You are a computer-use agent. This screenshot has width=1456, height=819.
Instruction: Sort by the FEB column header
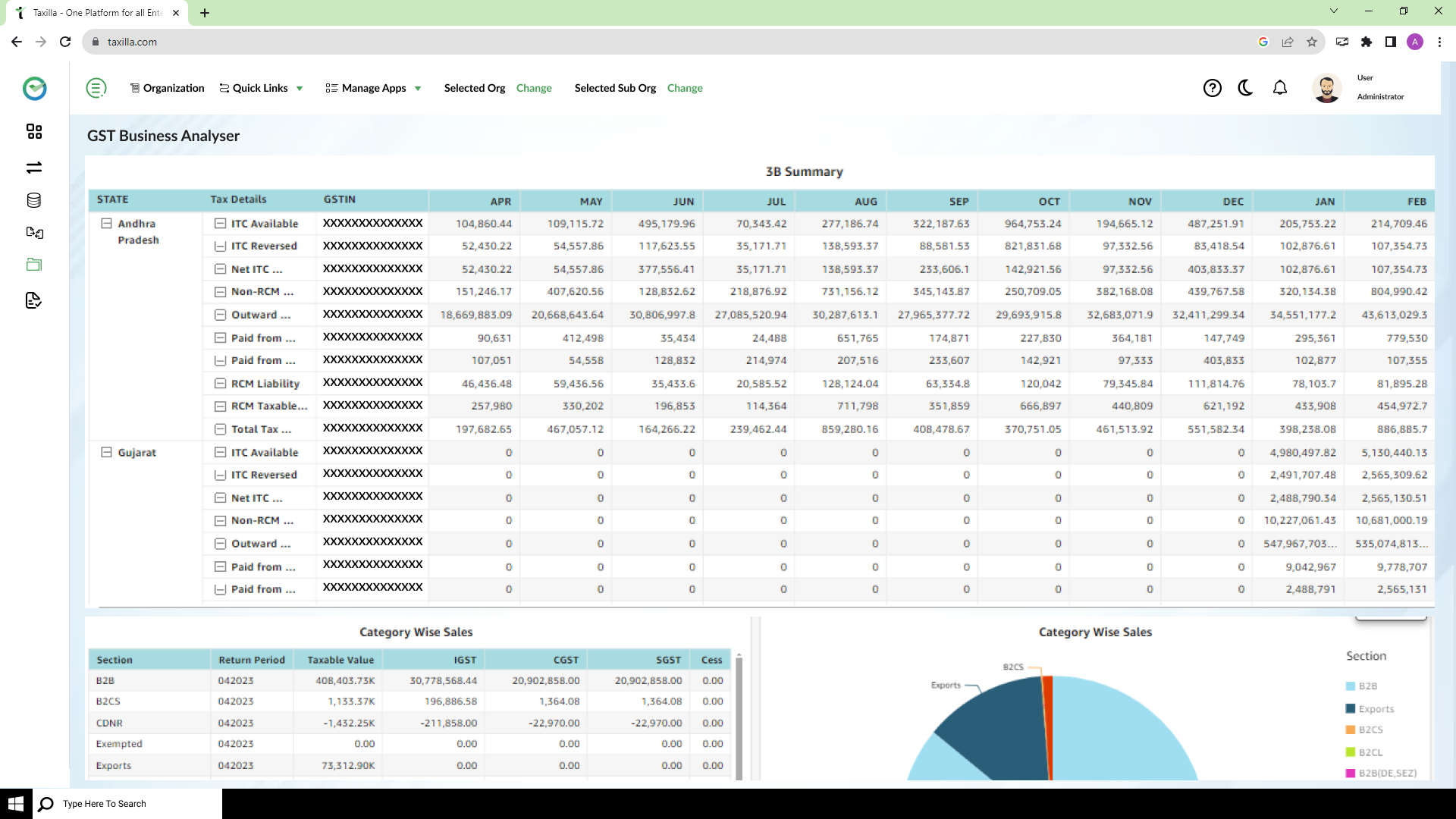coord(1389,202)
